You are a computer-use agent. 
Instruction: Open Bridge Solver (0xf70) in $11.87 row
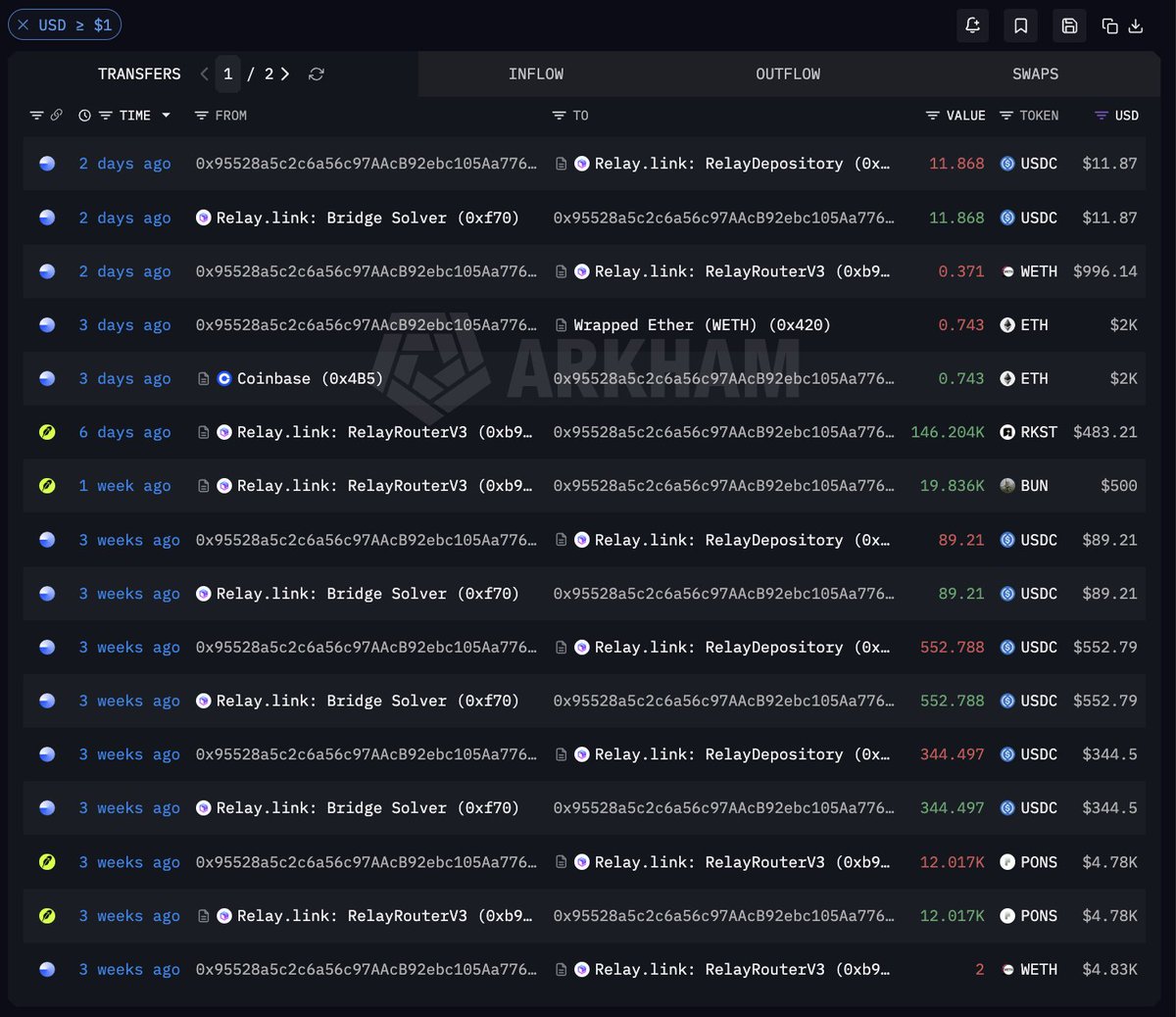(x=367, y=218)
